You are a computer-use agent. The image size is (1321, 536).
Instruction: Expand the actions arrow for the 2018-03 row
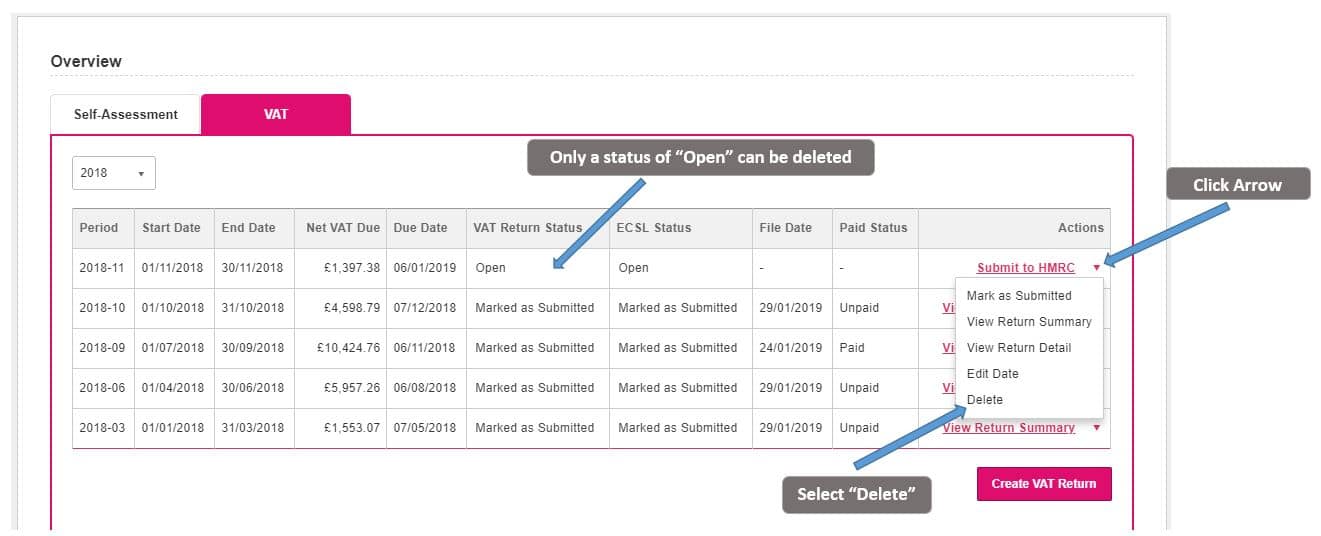(x=1096, y=428)
